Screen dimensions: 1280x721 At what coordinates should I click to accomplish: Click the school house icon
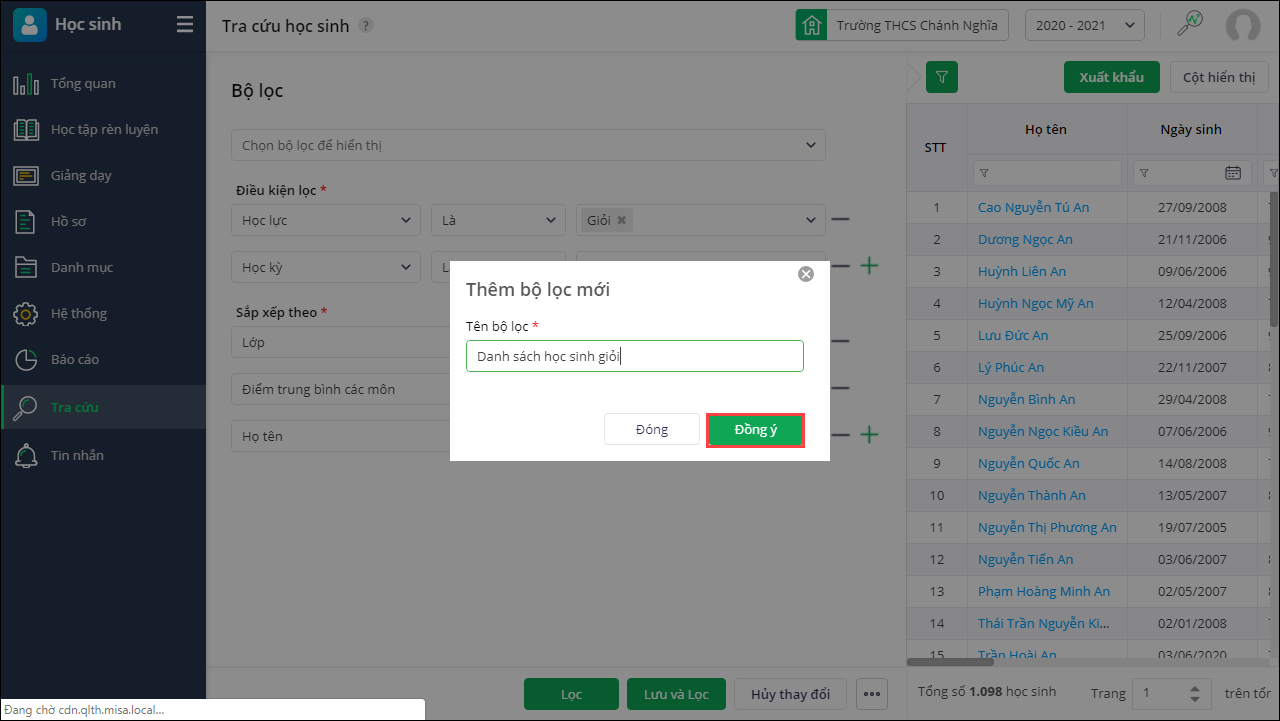[811, 25]
